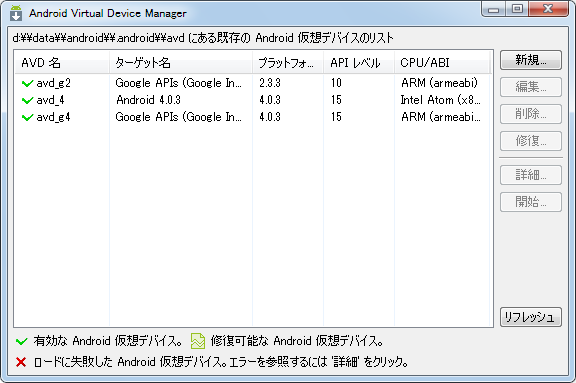Sort by ターゲット名 column header
This screenshot has height=383, width=576.
tap(181, 63)
